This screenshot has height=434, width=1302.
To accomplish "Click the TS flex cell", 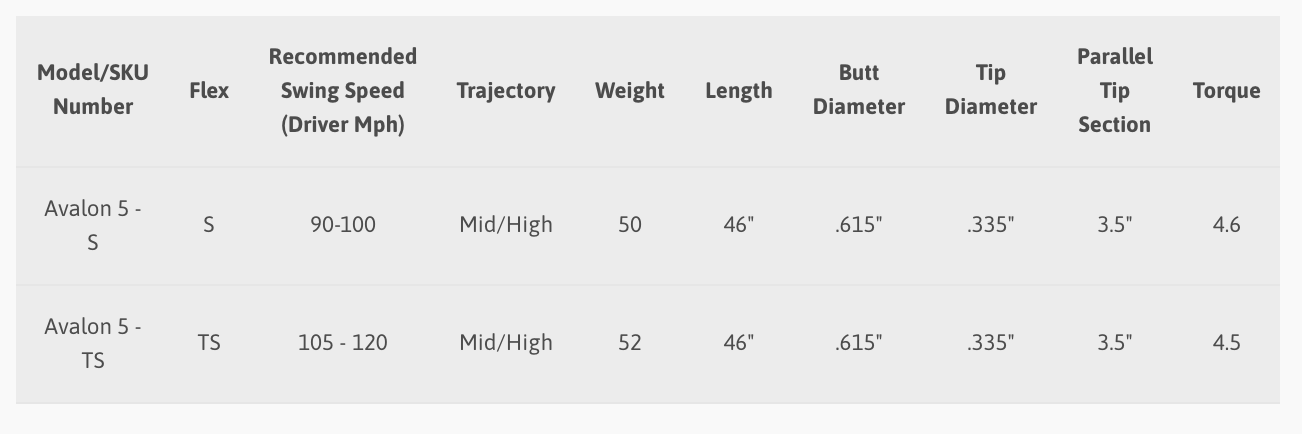I will point(209,342).
